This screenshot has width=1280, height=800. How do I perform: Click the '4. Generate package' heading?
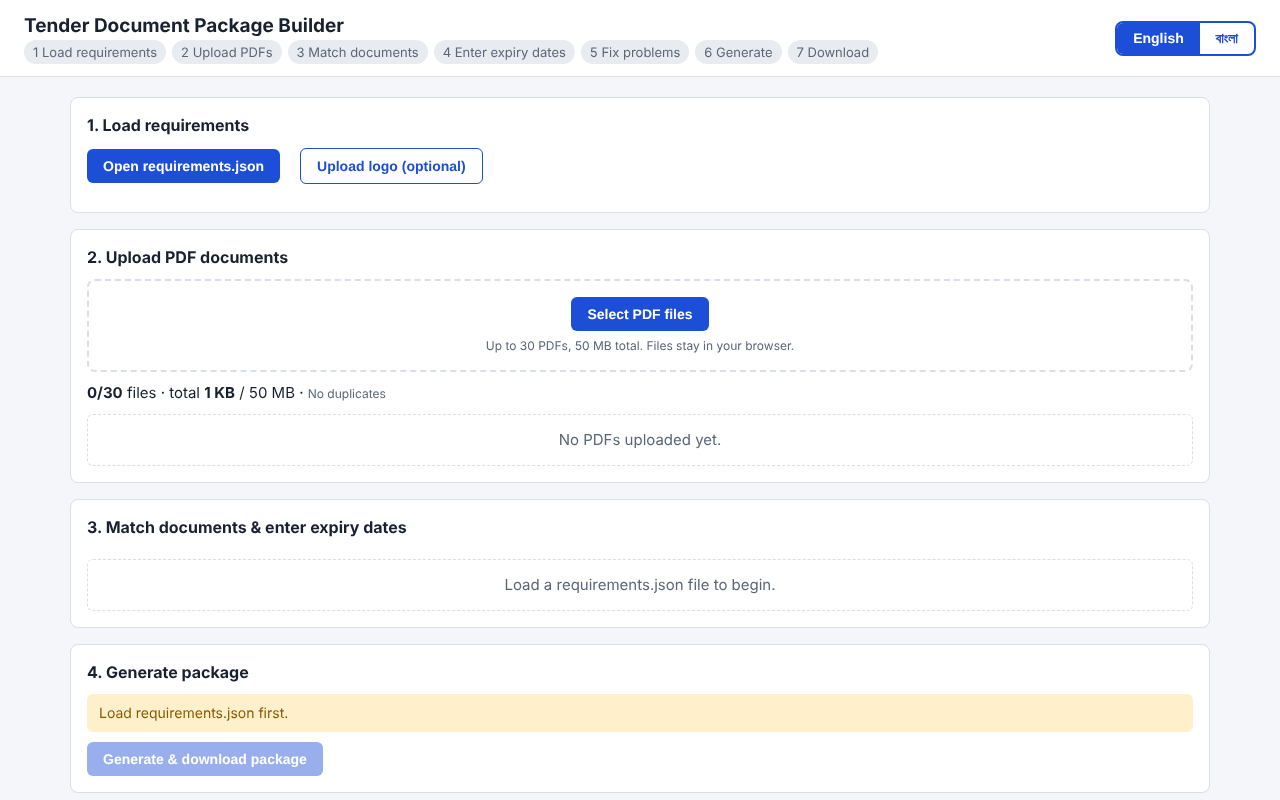168,672
